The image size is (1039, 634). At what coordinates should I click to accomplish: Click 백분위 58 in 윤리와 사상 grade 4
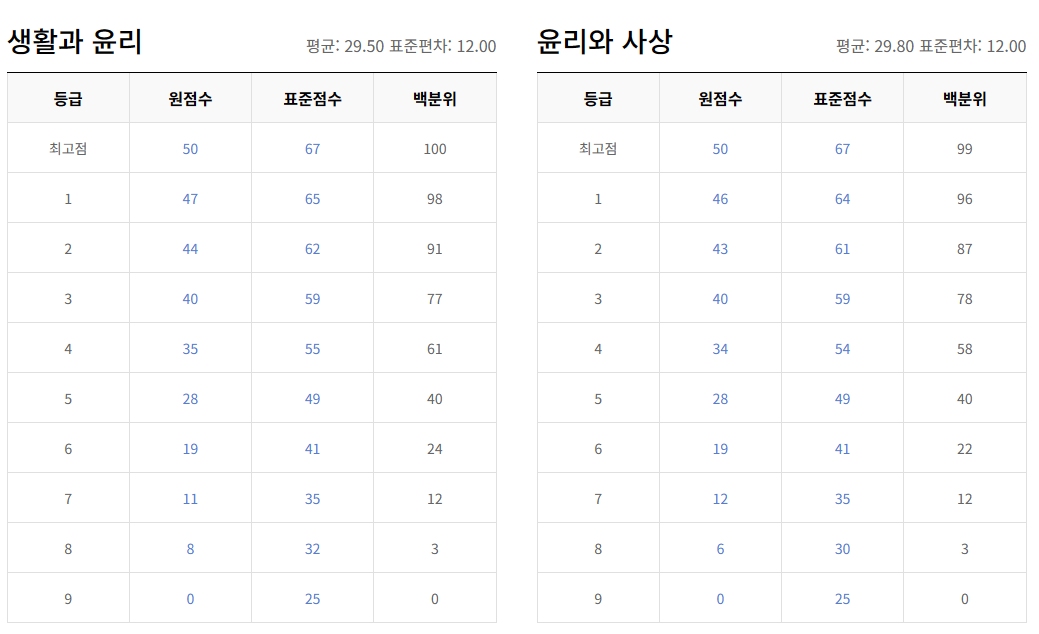(x=965, y=349)
